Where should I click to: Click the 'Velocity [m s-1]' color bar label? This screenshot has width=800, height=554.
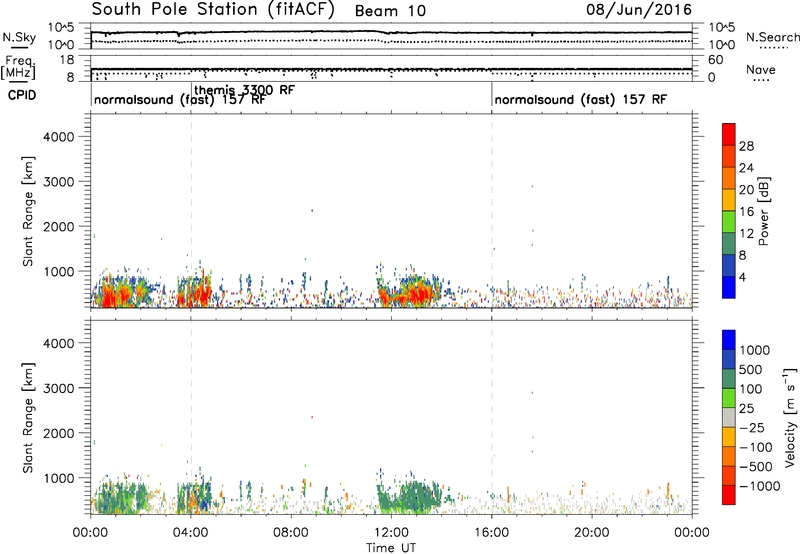[x=790, y=417]
